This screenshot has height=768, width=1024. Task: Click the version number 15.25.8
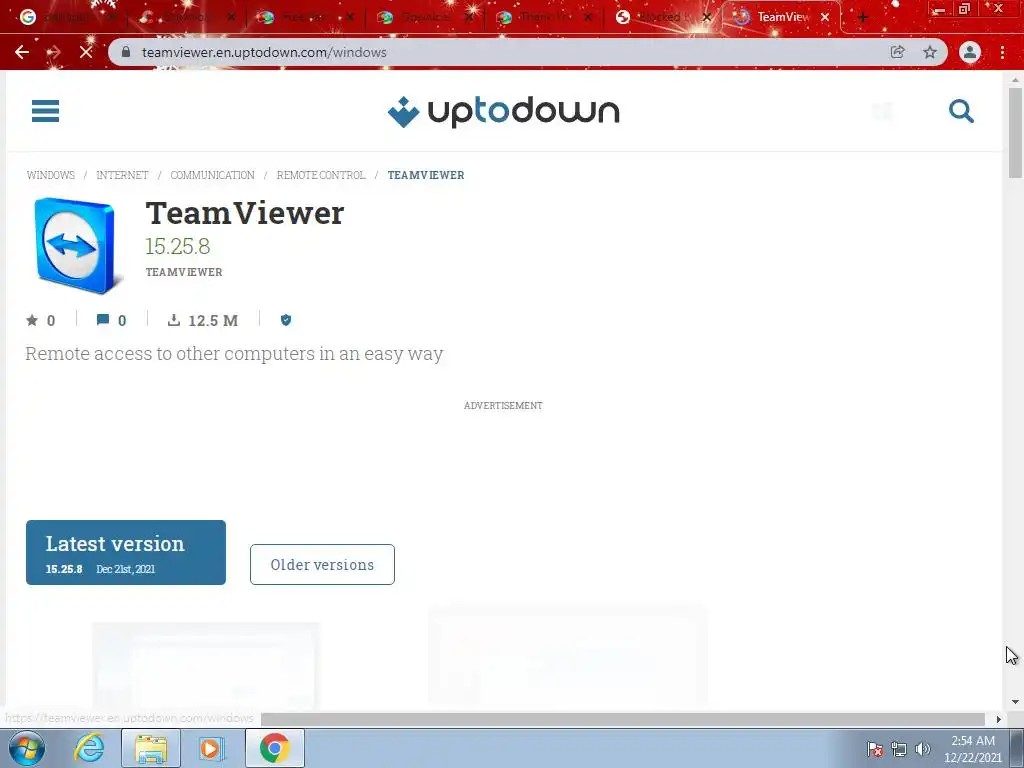(177, 246)
